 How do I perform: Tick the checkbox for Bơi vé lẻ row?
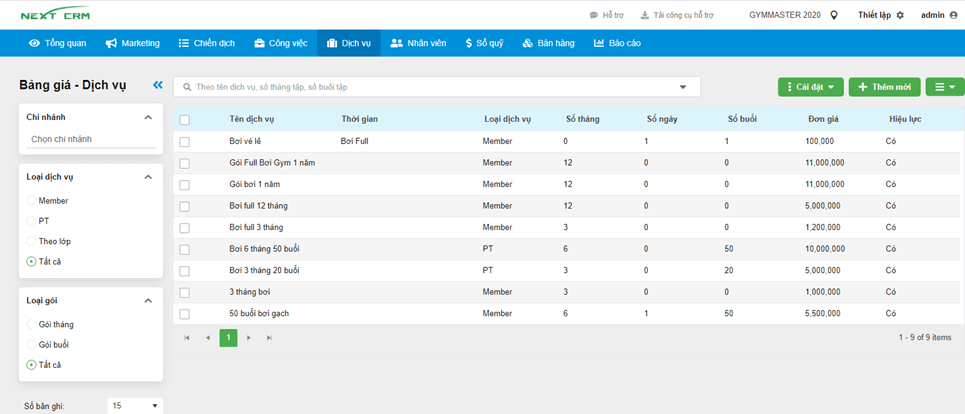[184, 142]
